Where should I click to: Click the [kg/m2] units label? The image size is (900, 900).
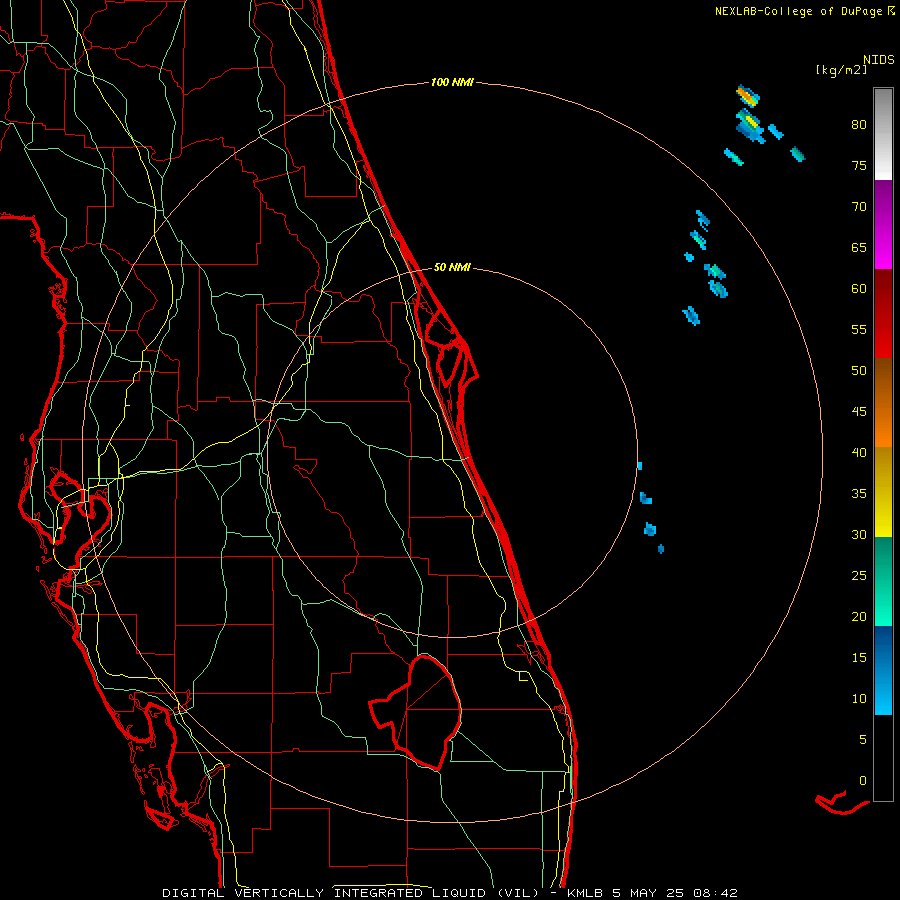(841, 70)
